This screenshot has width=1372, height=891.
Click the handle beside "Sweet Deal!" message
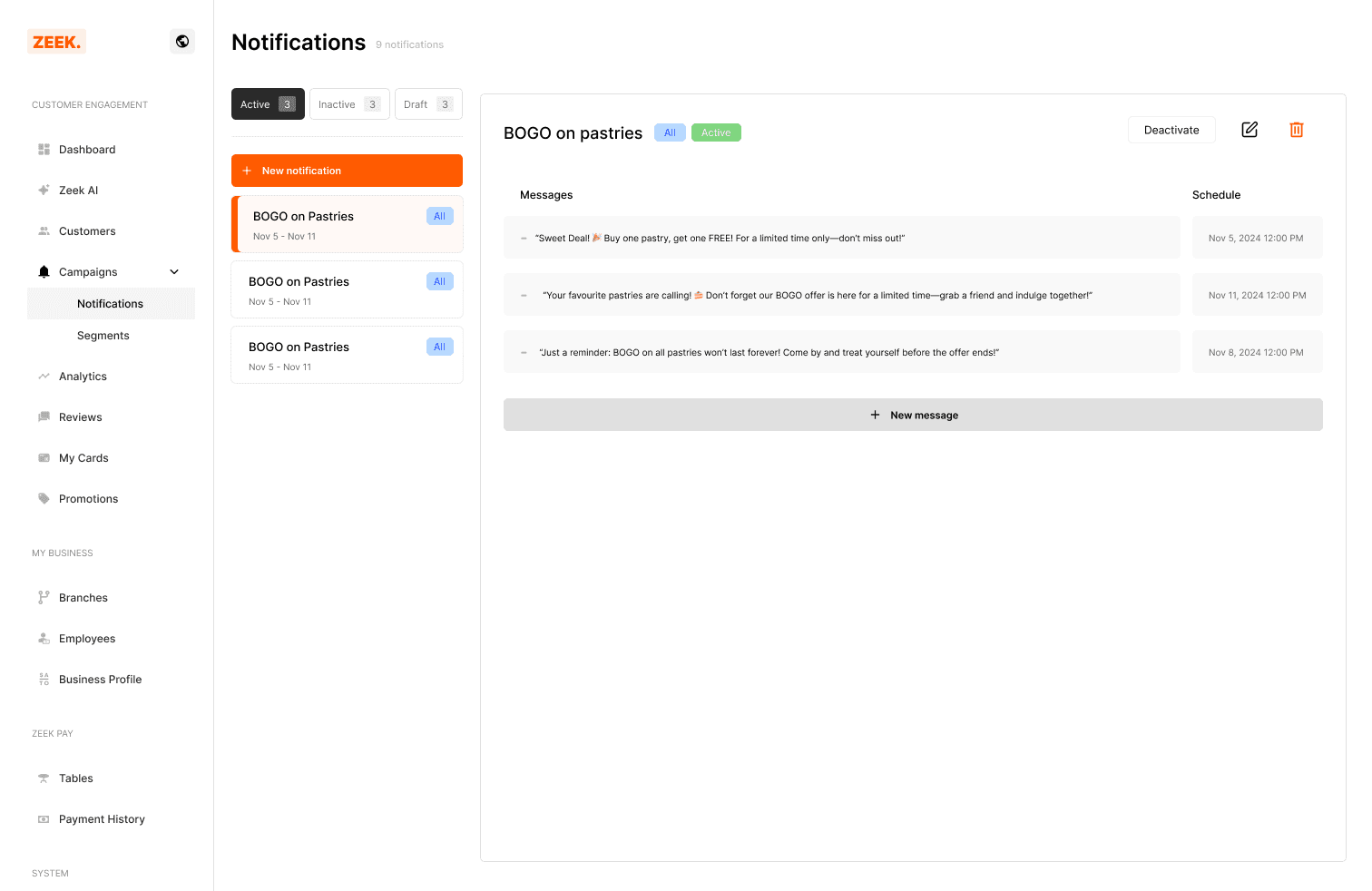coord(524,239)
